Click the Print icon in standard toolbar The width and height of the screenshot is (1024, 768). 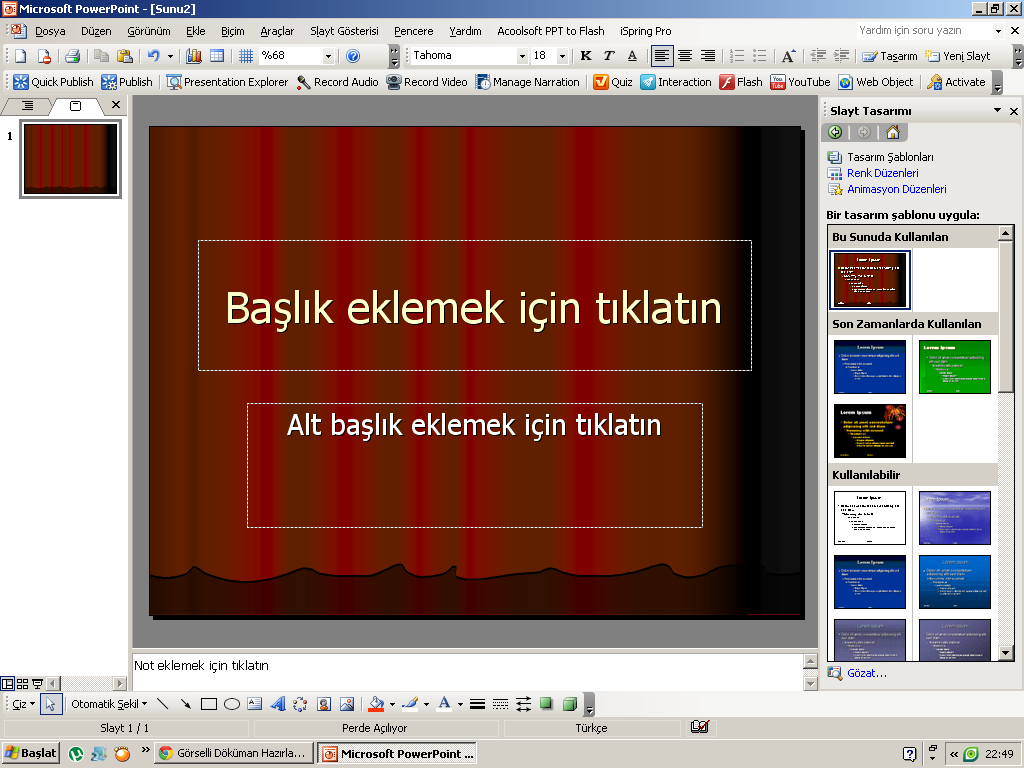click(72, 56)
